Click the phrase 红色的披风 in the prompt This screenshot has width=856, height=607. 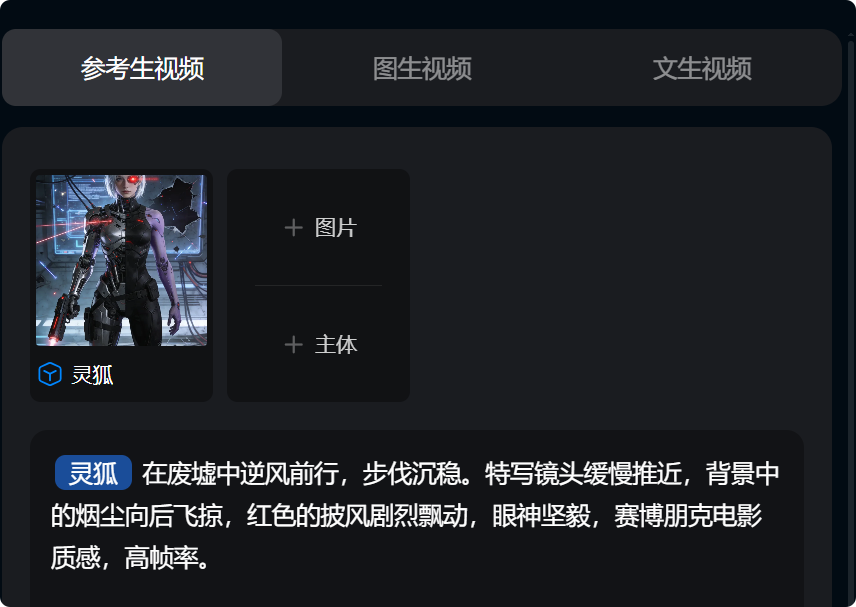(307, 516)
